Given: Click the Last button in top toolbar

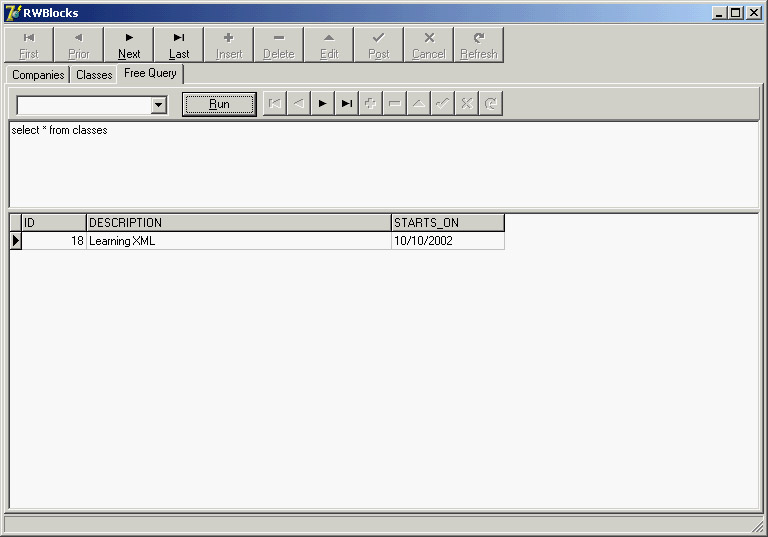Looking at the screenshot, I should point(179,45).
